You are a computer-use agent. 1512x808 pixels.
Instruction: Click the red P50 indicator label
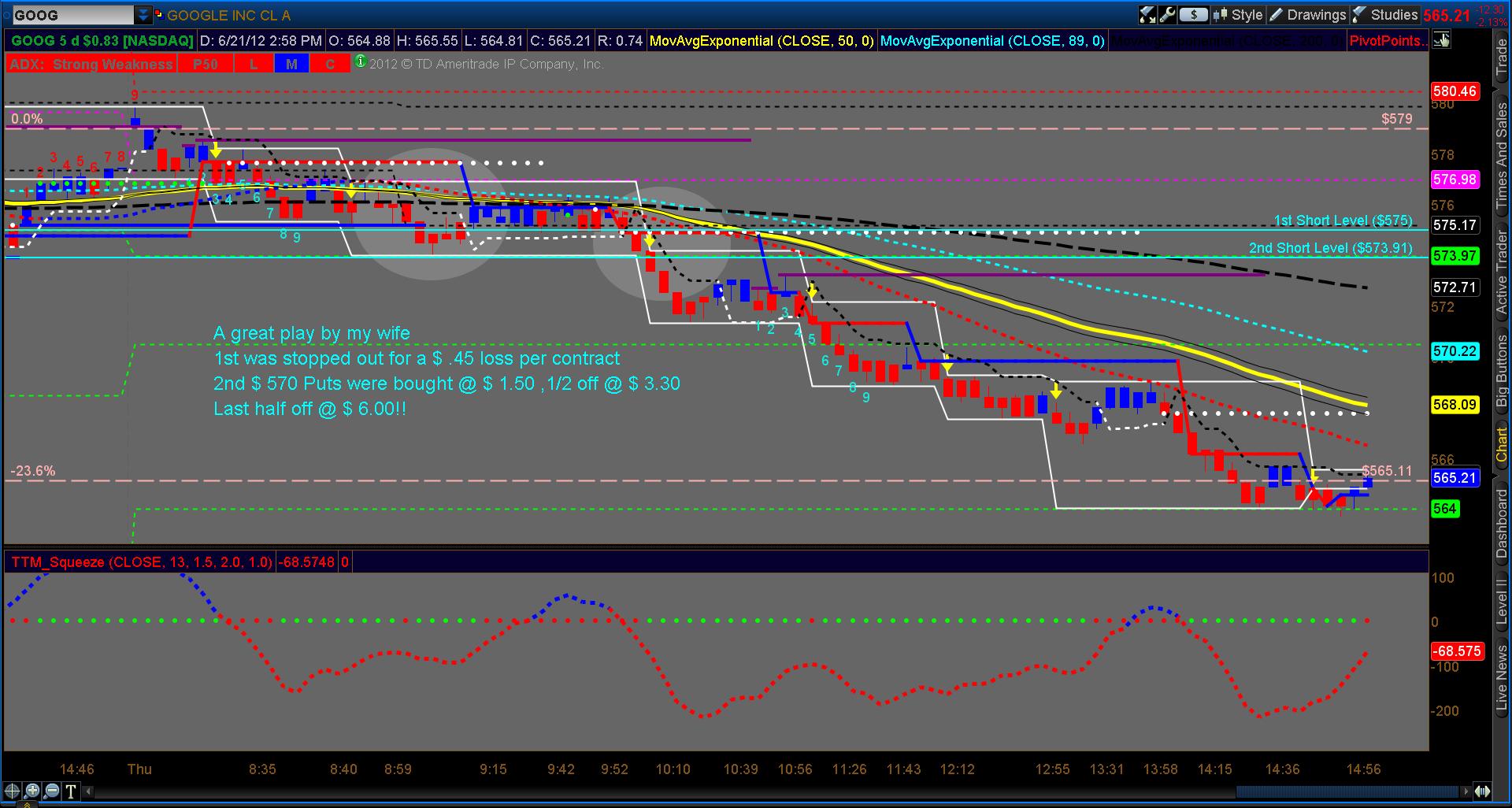coord(205,65)
